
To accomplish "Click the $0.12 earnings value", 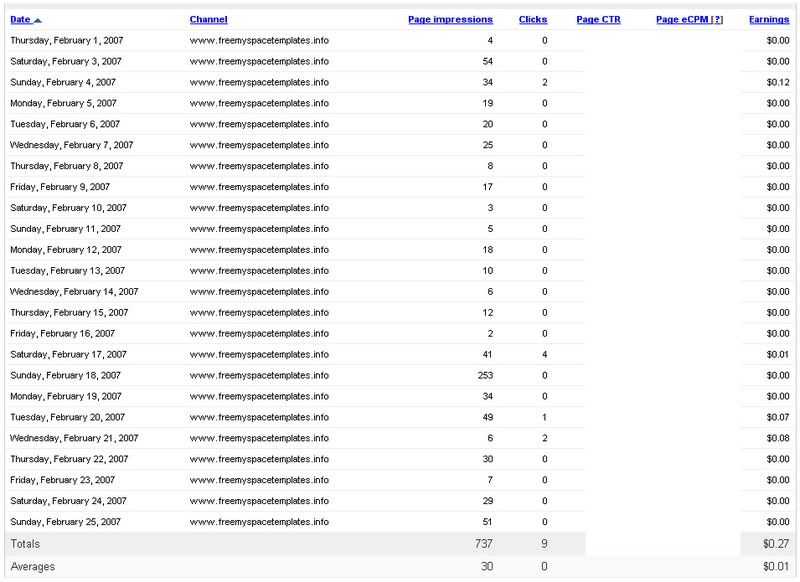I will 777,83.
